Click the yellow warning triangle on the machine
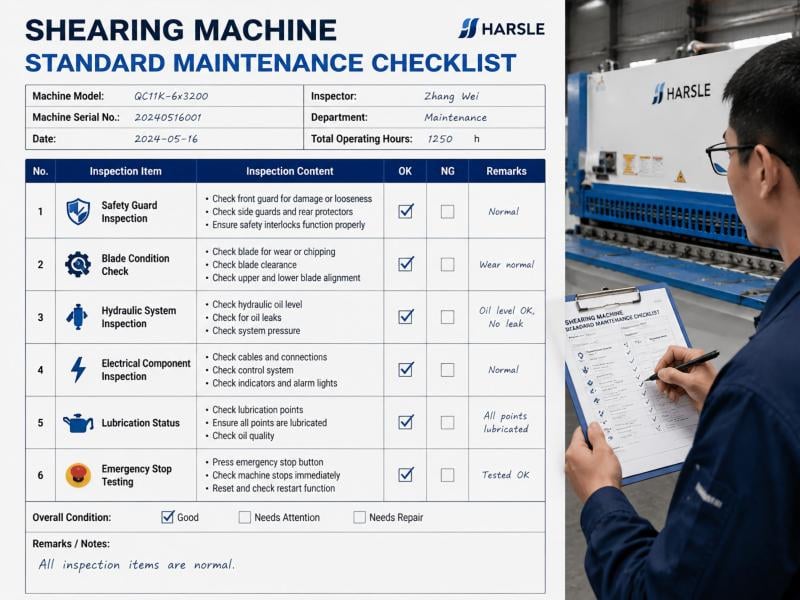Viewport: 800px width, 600px height. 681,177
